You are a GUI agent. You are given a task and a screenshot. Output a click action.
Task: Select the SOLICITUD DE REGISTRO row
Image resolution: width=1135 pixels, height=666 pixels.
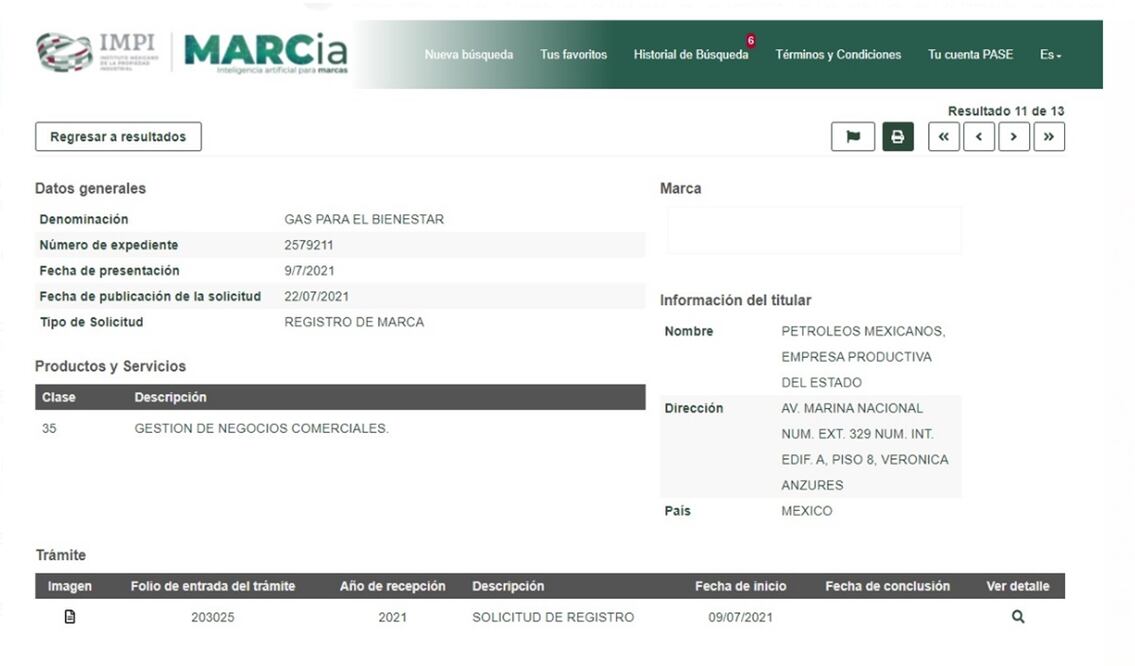(552, 617)
